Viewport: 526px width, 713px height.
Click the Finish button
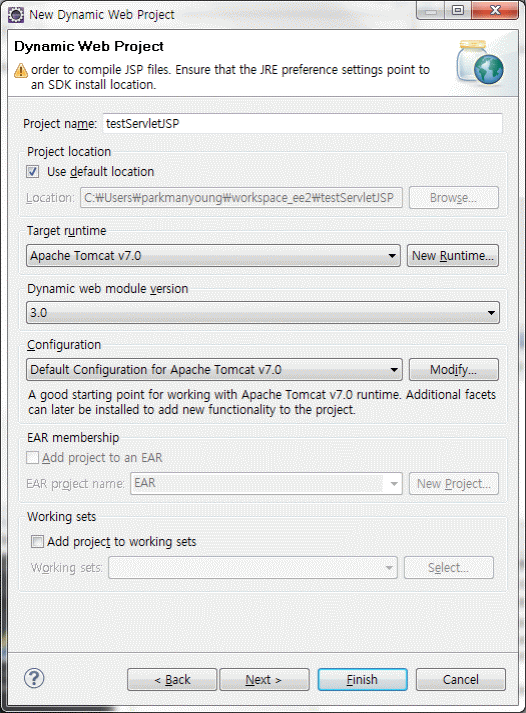362,679
